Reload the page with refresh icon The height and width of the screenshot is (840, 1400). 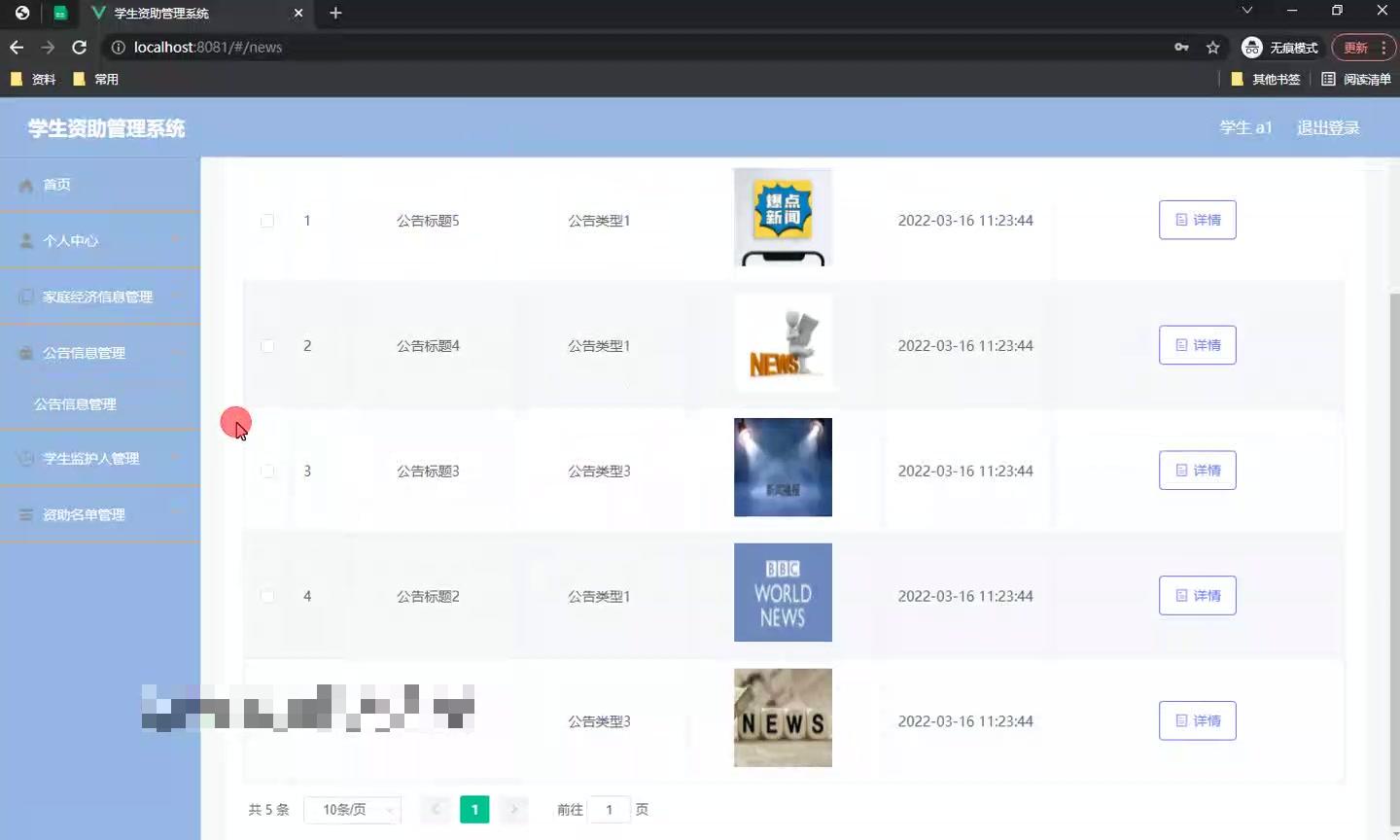tap(80, 47)
